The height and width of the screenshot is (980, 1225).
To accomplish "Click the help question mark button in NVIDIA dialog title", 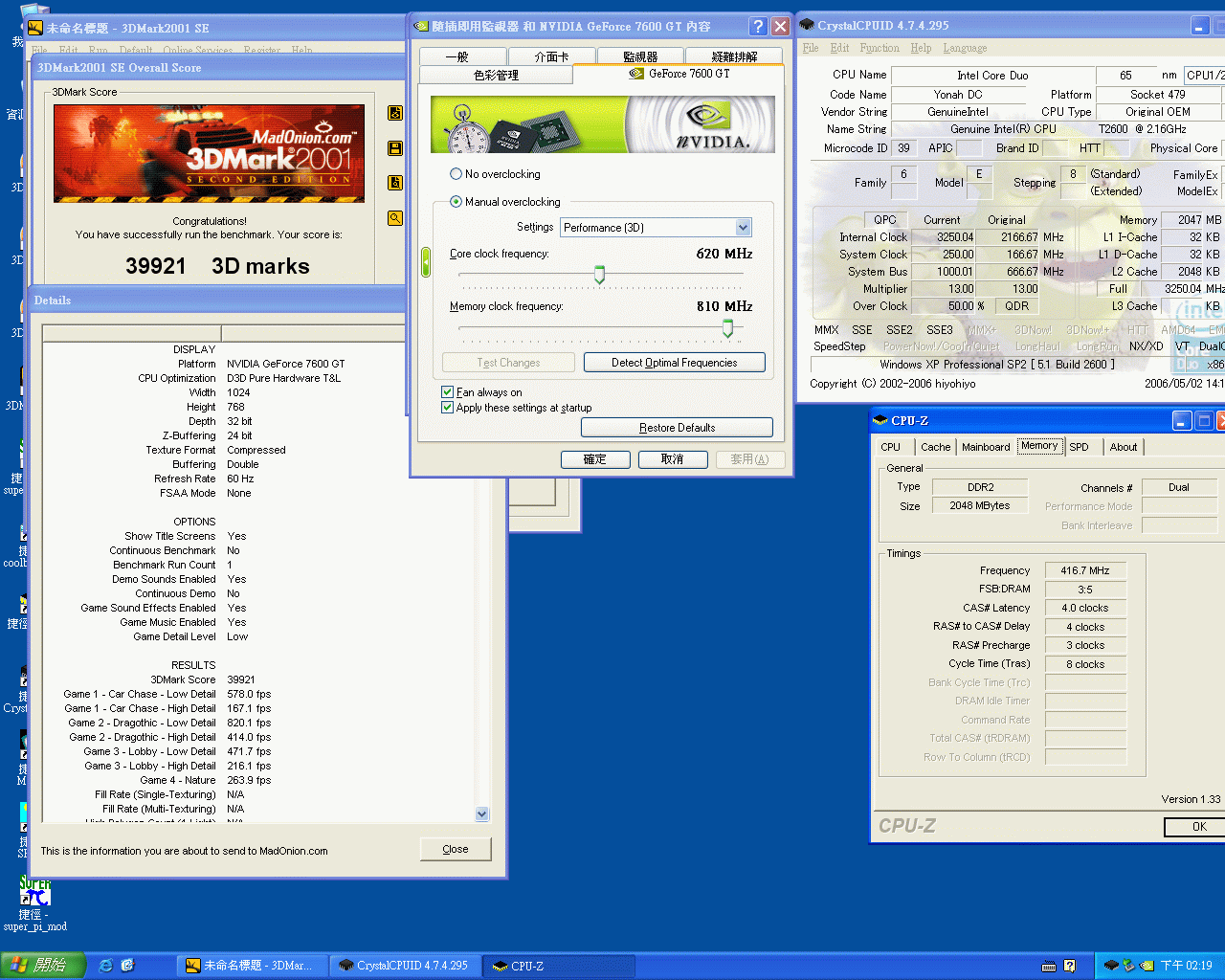I will (758, 27).
